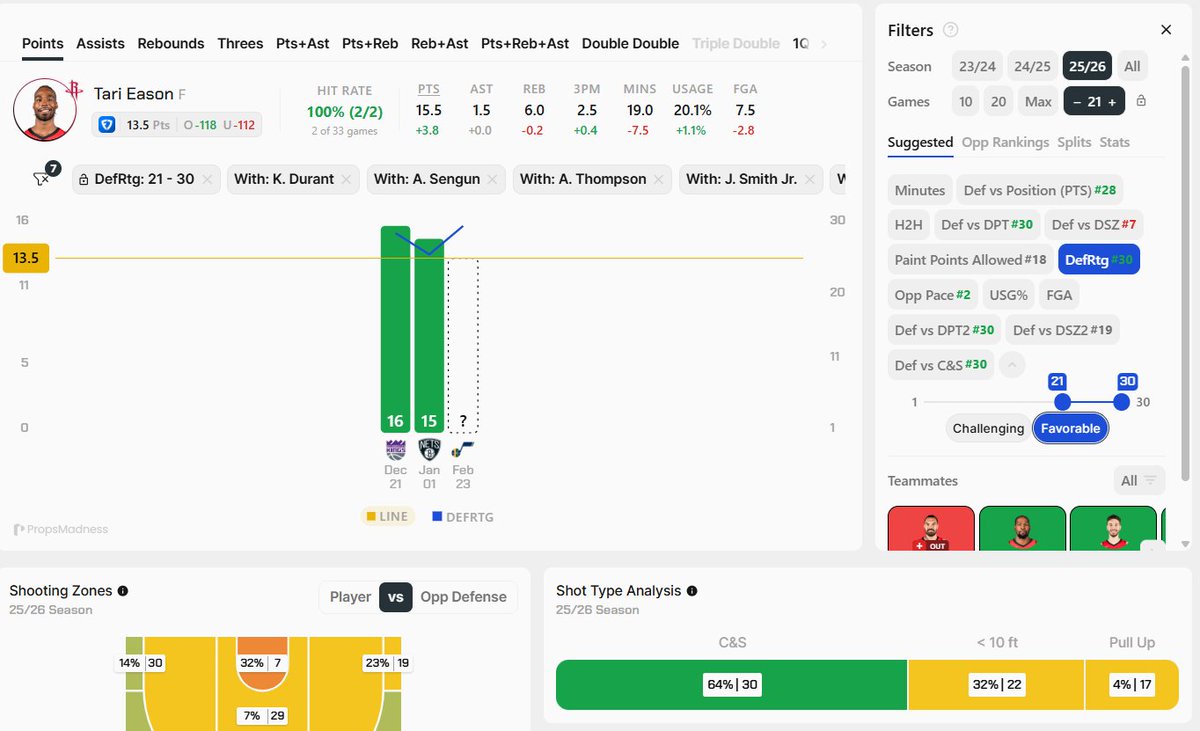
Task: Remove the With: A. Sengun filter
Action: pos(493,180)
